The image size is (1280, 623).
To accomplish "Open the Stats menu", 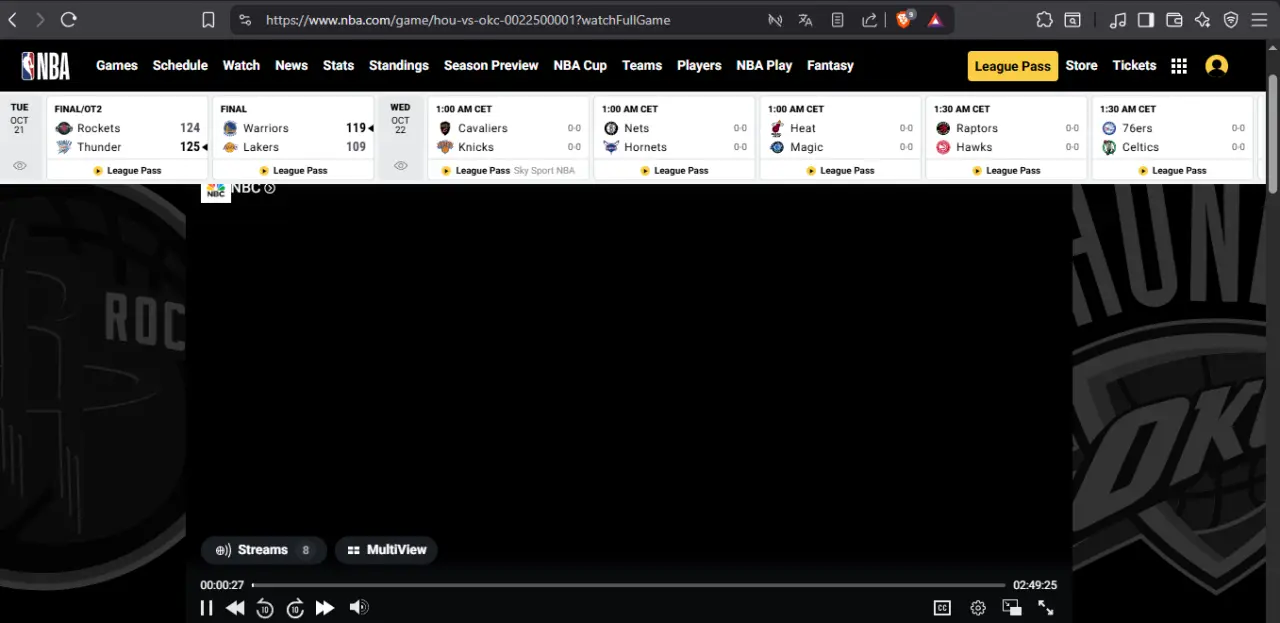I will tap(338, 65).
